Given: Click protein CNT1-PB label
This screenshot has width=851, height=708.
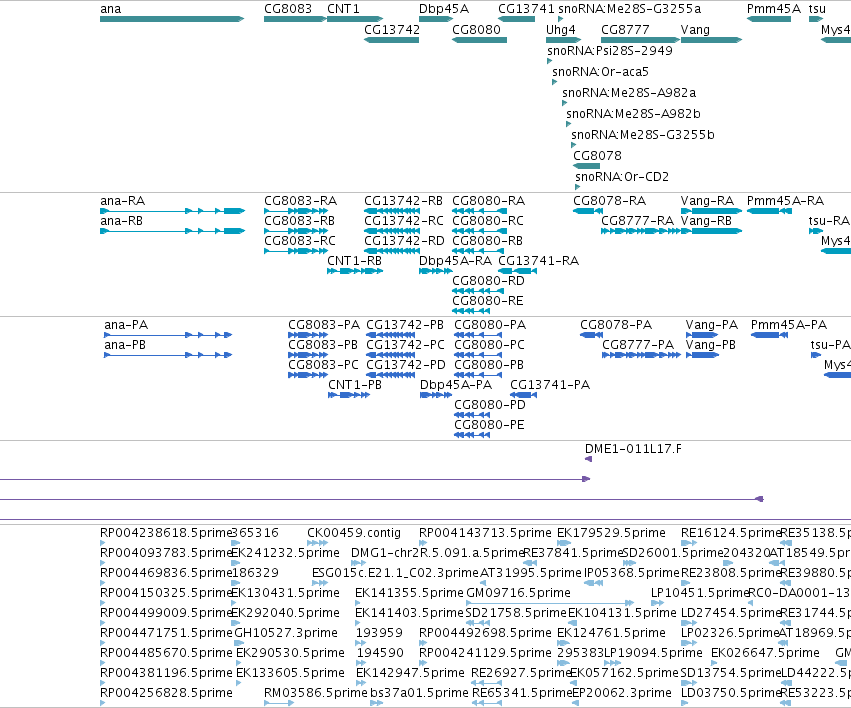Looking at the screenshot, I should (355, 385).
